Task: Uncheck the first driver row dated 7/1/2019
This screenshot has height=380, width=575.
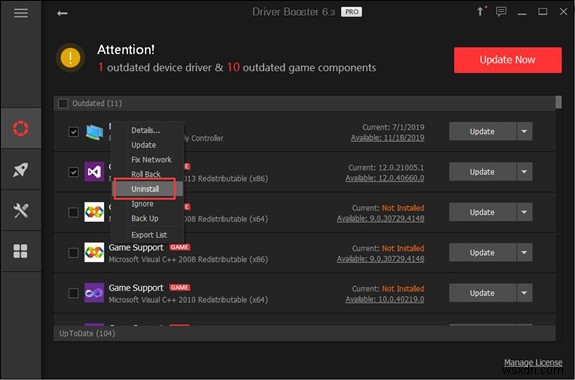Action: click(73, 132)
